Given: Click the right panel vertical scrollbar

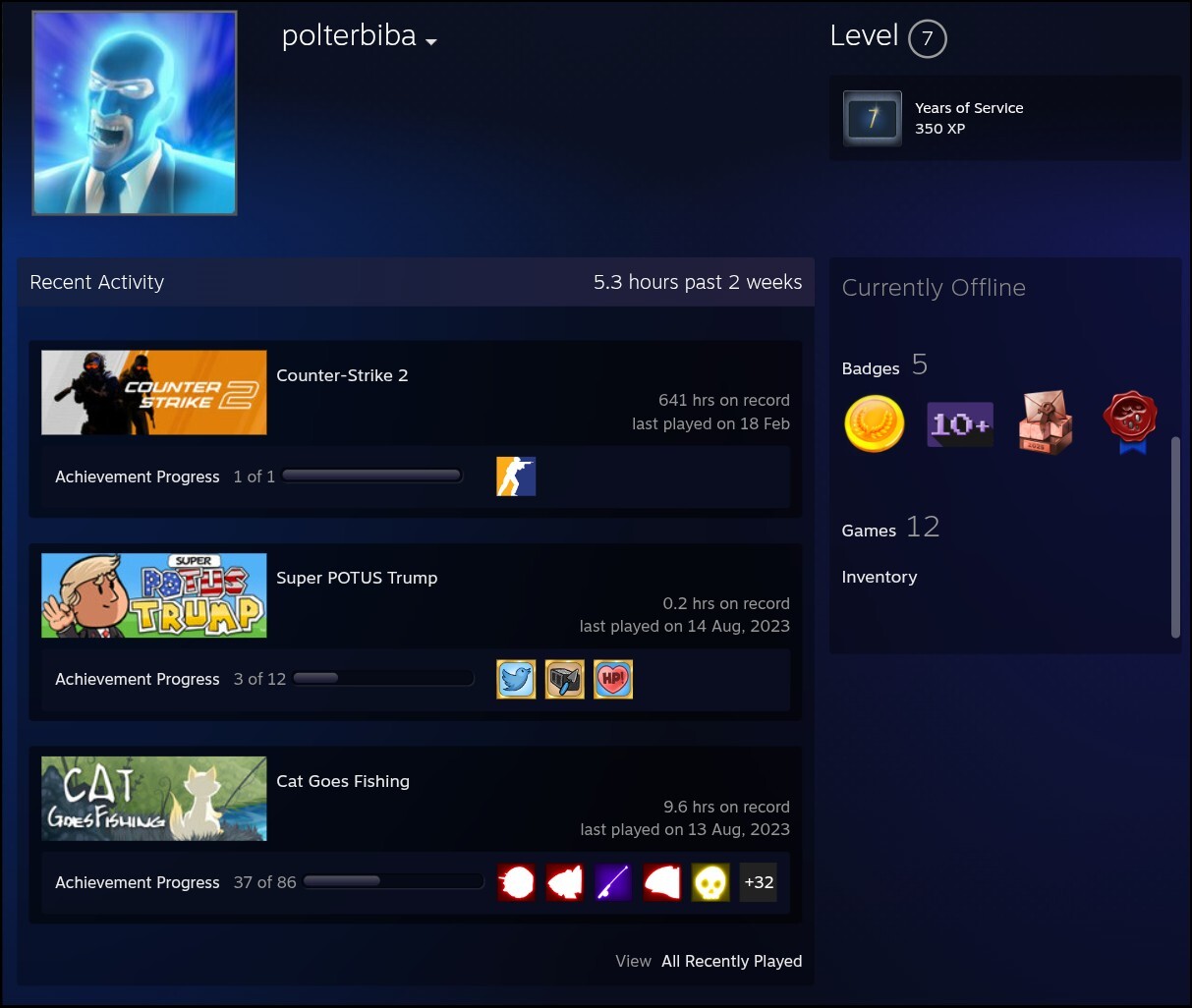Looking at the screenshot, I should pyautogui.click(x=1175, y=537).
